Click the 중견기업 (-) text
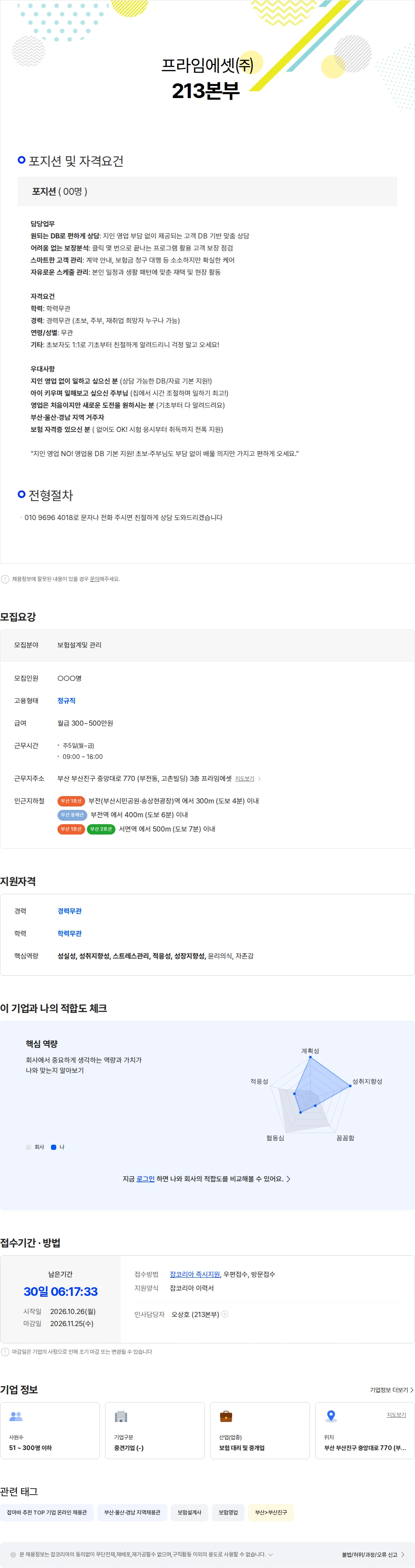Image resolution: width=415 pixels, height=1568 pixels. tap(128, 1447)
